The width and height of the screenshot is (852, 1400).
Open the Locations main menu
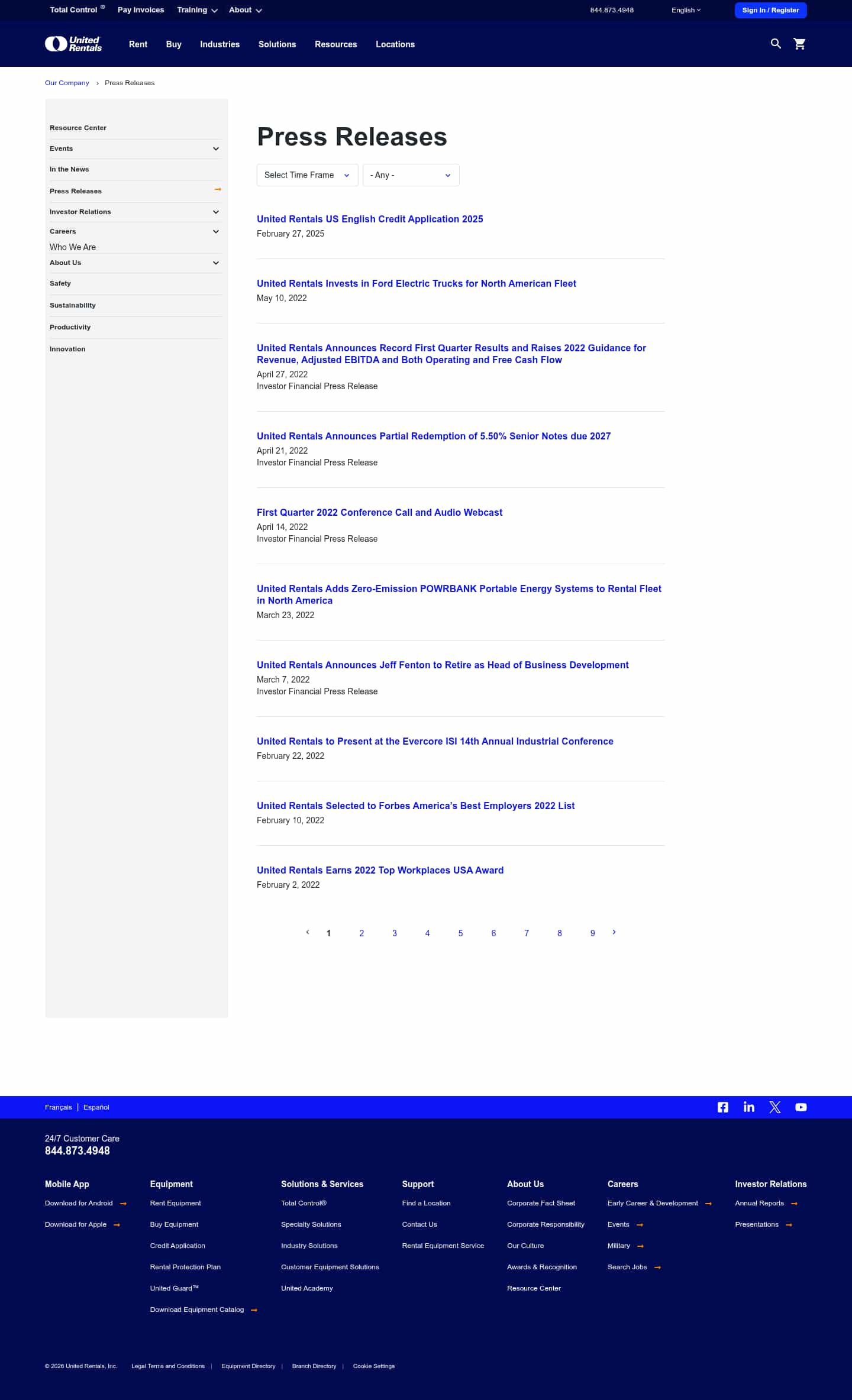395,44
